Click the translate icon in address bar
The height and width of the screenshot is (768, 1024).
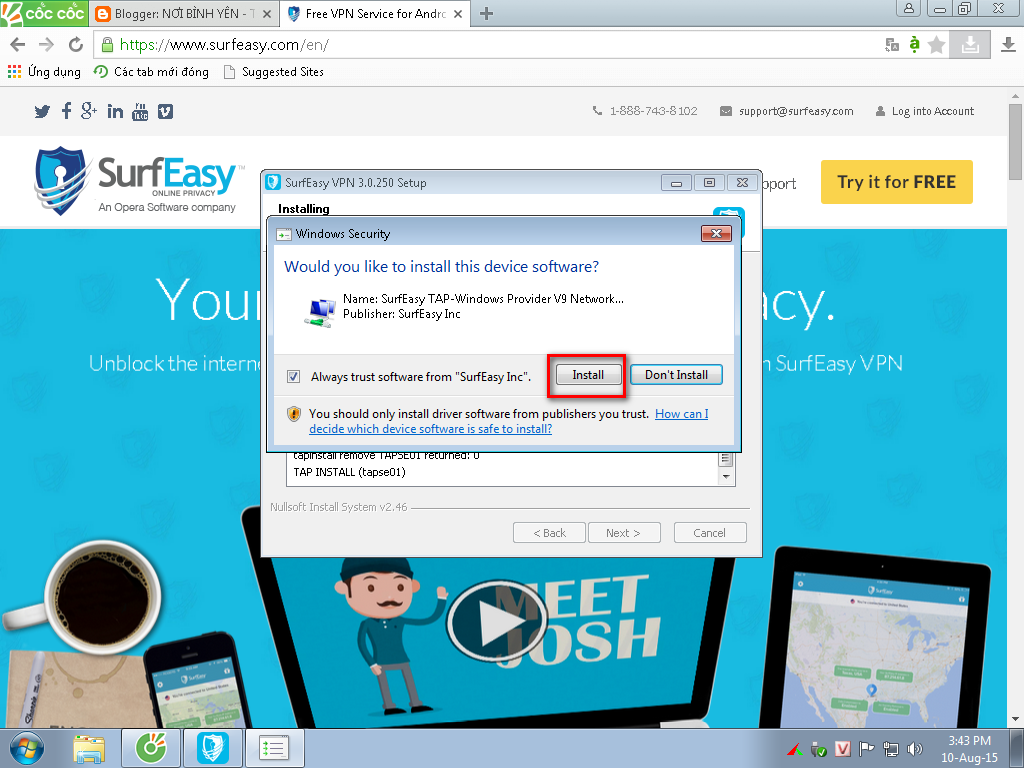click(x=891, y=44)
